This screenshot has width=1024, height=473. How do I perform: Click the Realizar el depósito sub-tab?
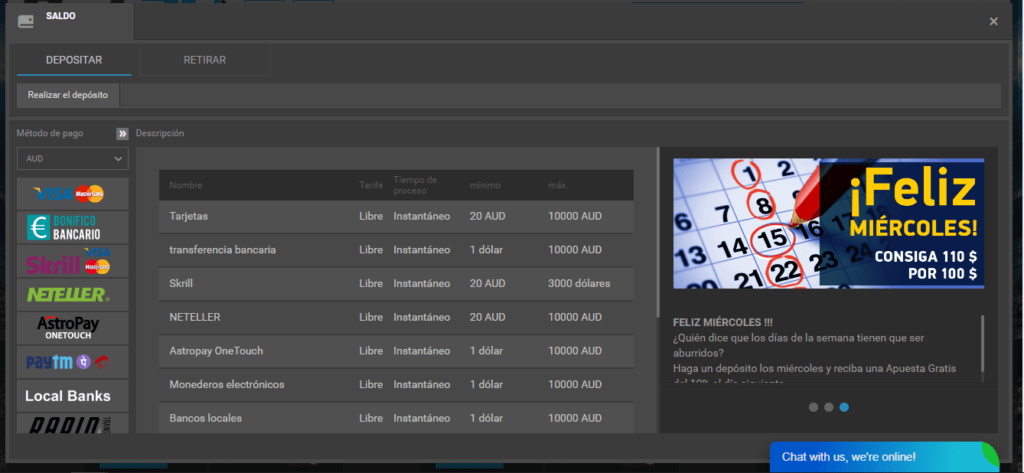tap(68, 95)
